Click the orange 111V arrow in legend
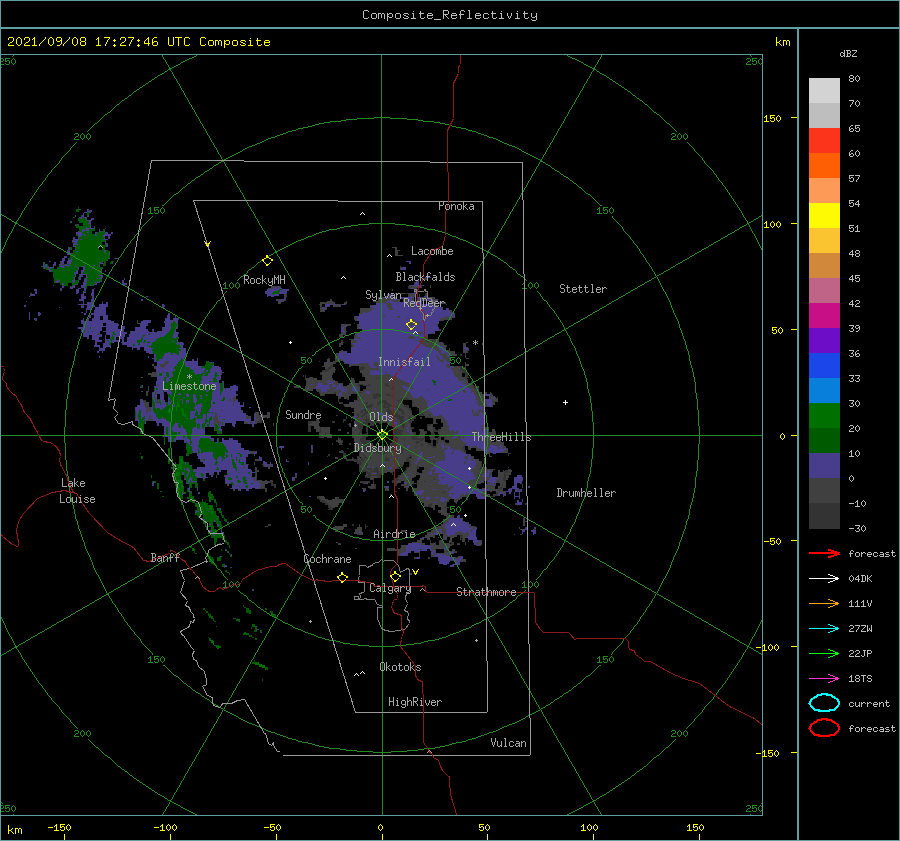900x841 pixels. pyautogui.click(x=824, y=603)
